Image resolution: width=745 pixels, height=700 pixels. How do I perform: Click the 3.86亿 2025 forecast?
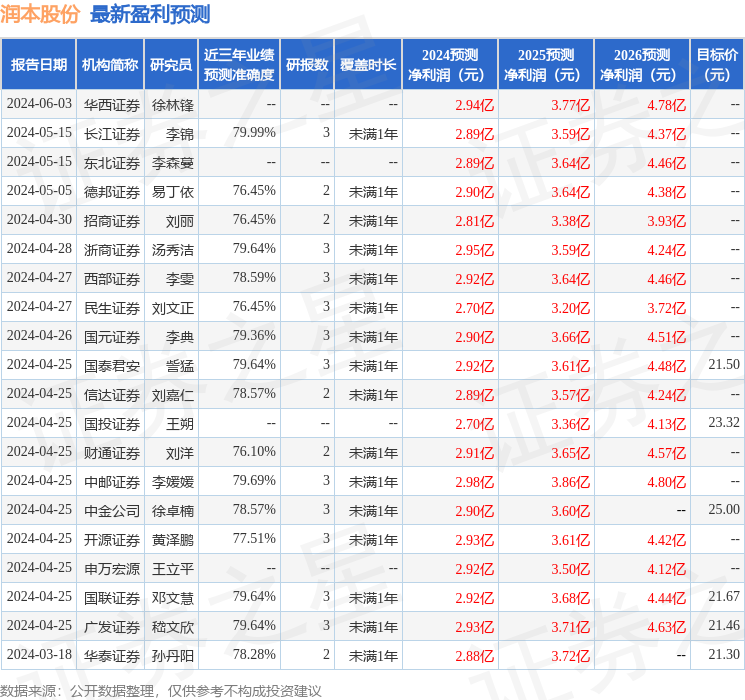[x=571, y=482]
